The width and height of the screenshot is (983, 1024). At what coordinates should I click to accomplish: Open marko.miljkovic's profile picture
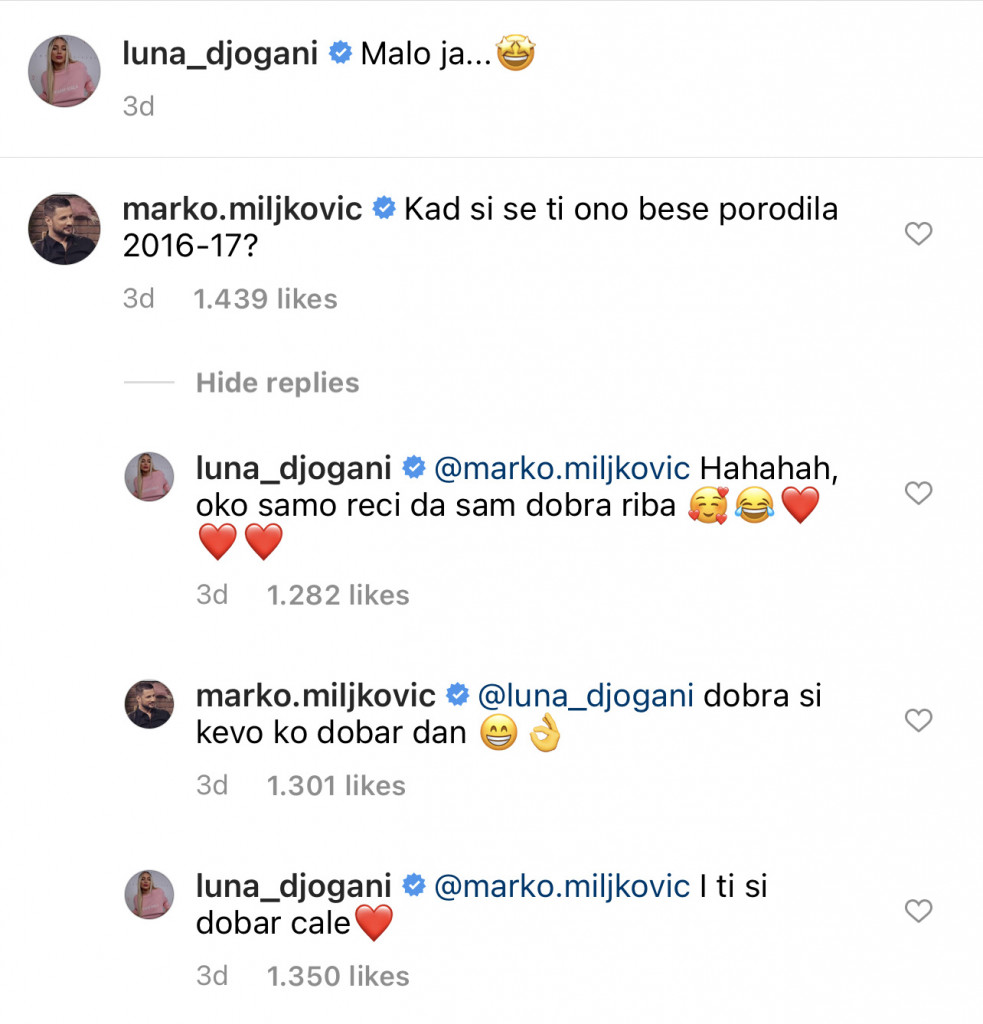tap(63, 228)
